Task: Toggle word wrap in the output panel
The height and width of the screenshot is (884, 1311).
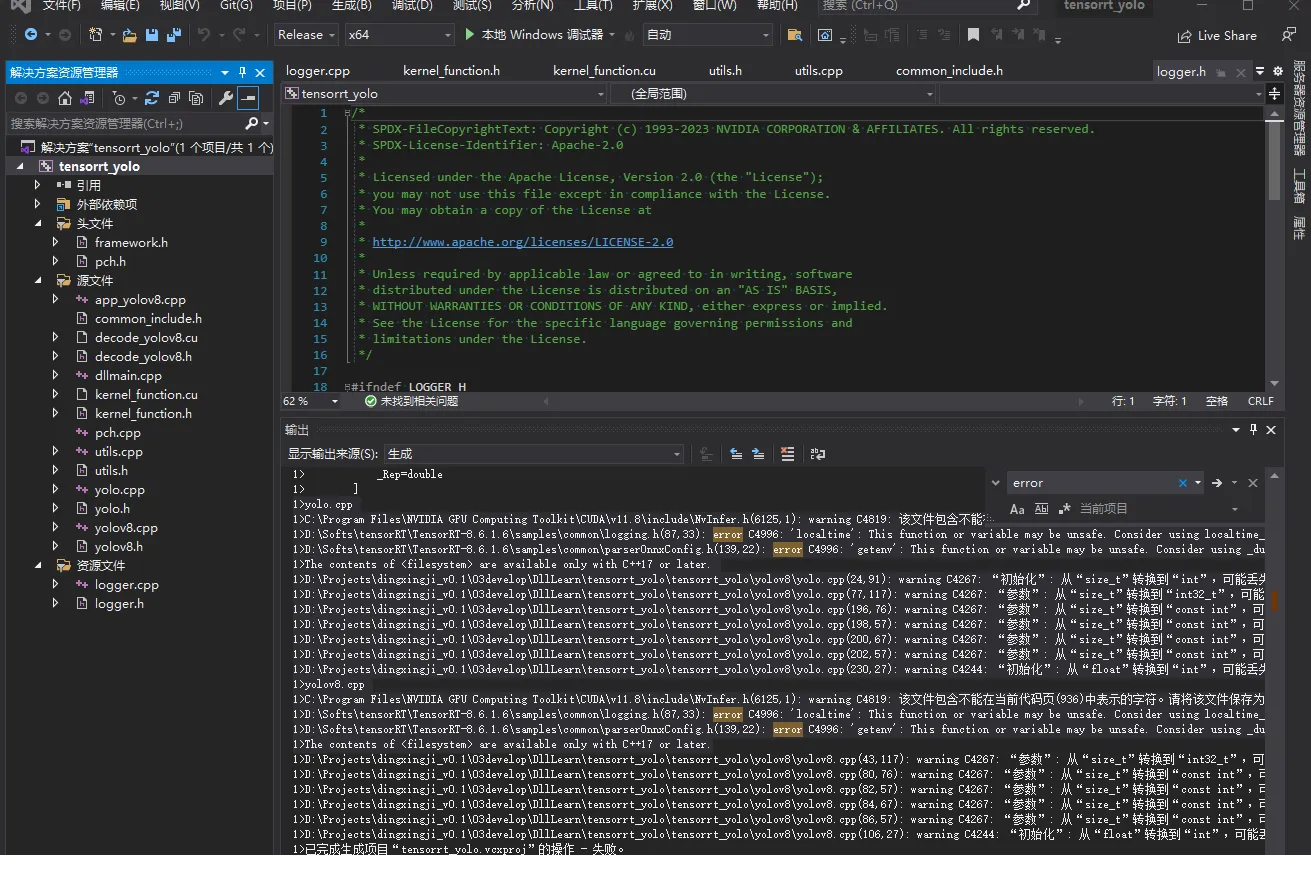Action: click(818, 454)
